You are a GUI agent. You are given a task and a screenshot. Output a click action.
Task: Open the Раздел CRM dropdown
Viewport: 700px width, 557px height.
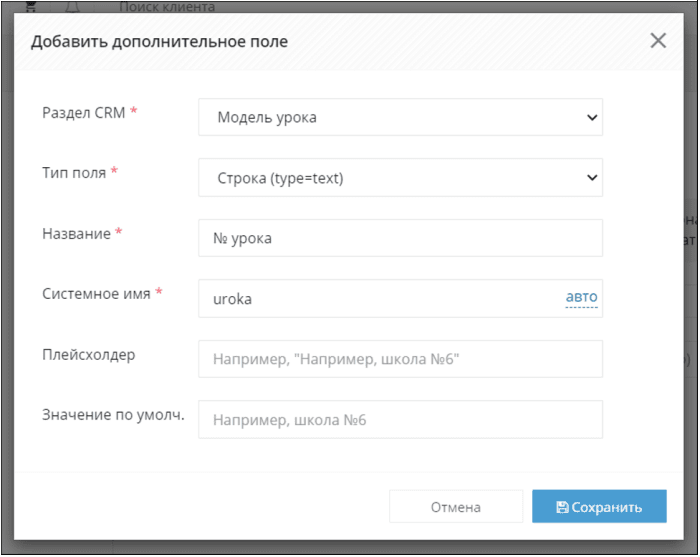400,117
